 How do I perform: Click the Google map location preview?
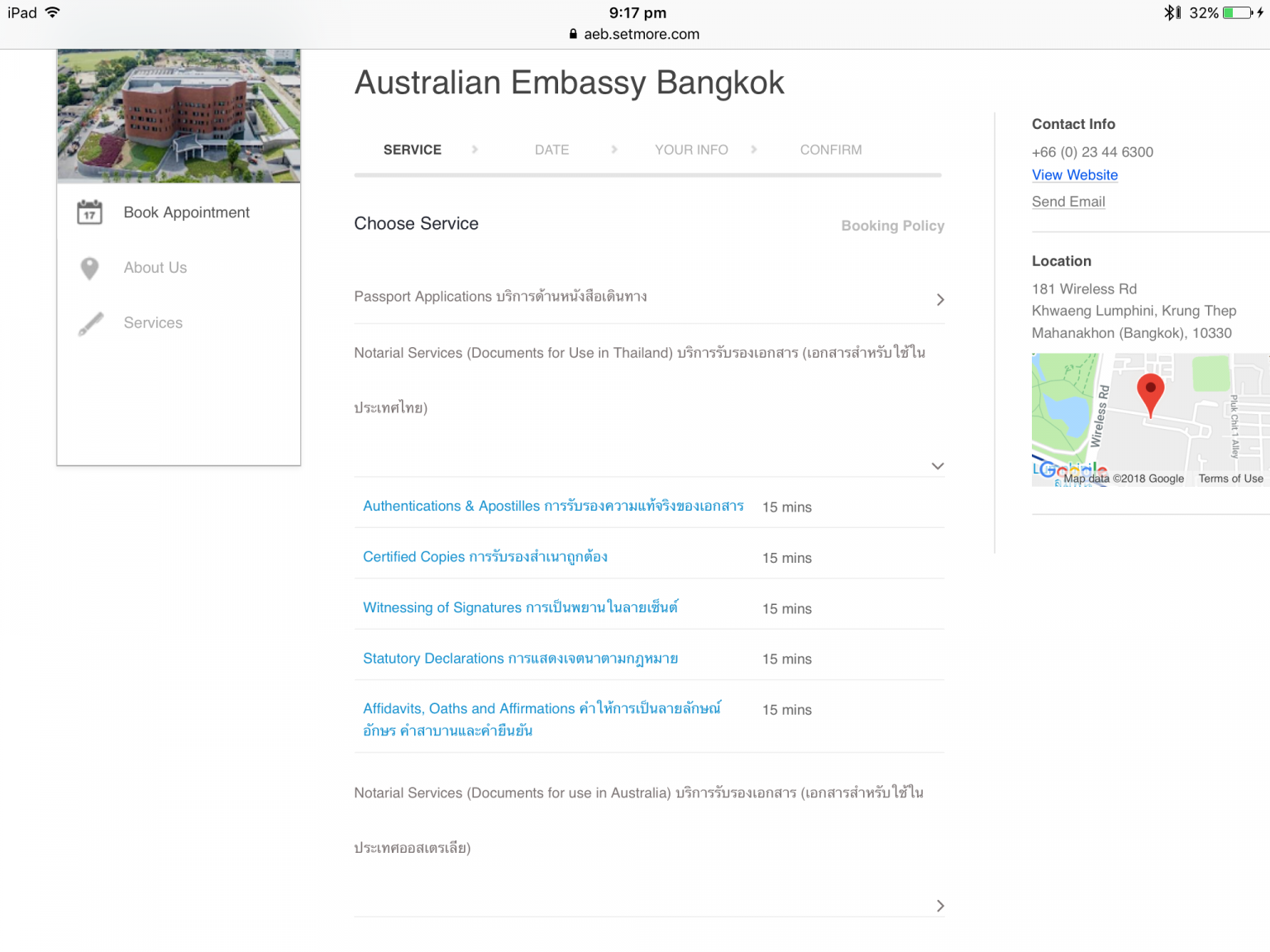coord(1150,420)
